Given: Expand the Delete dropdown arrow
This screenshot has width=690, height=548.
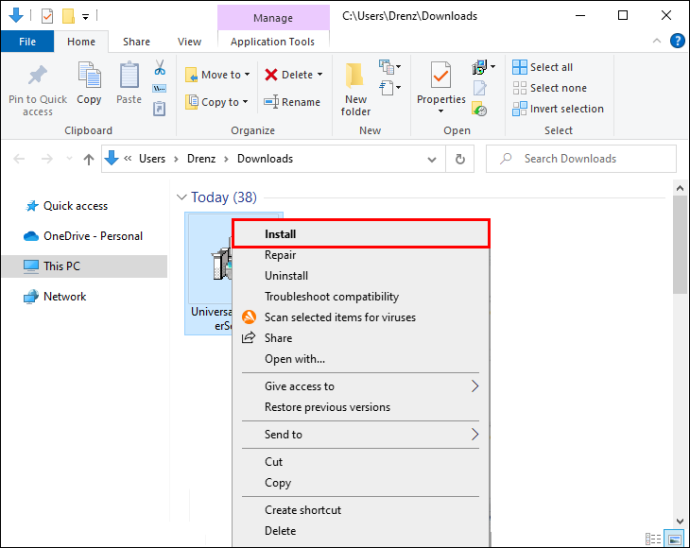Looking at the screenshot, I should tap(320, 74).
